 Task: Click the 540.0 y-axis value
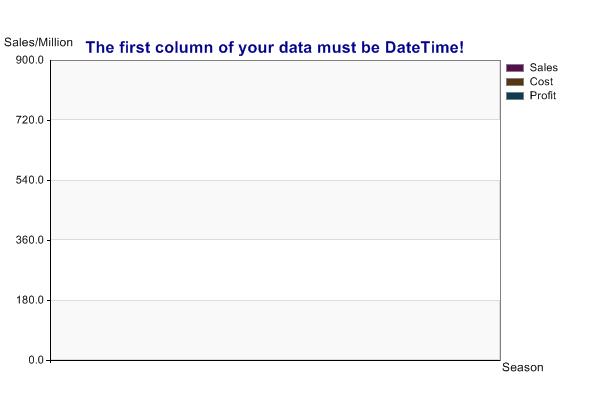click(x=30, y=180)
